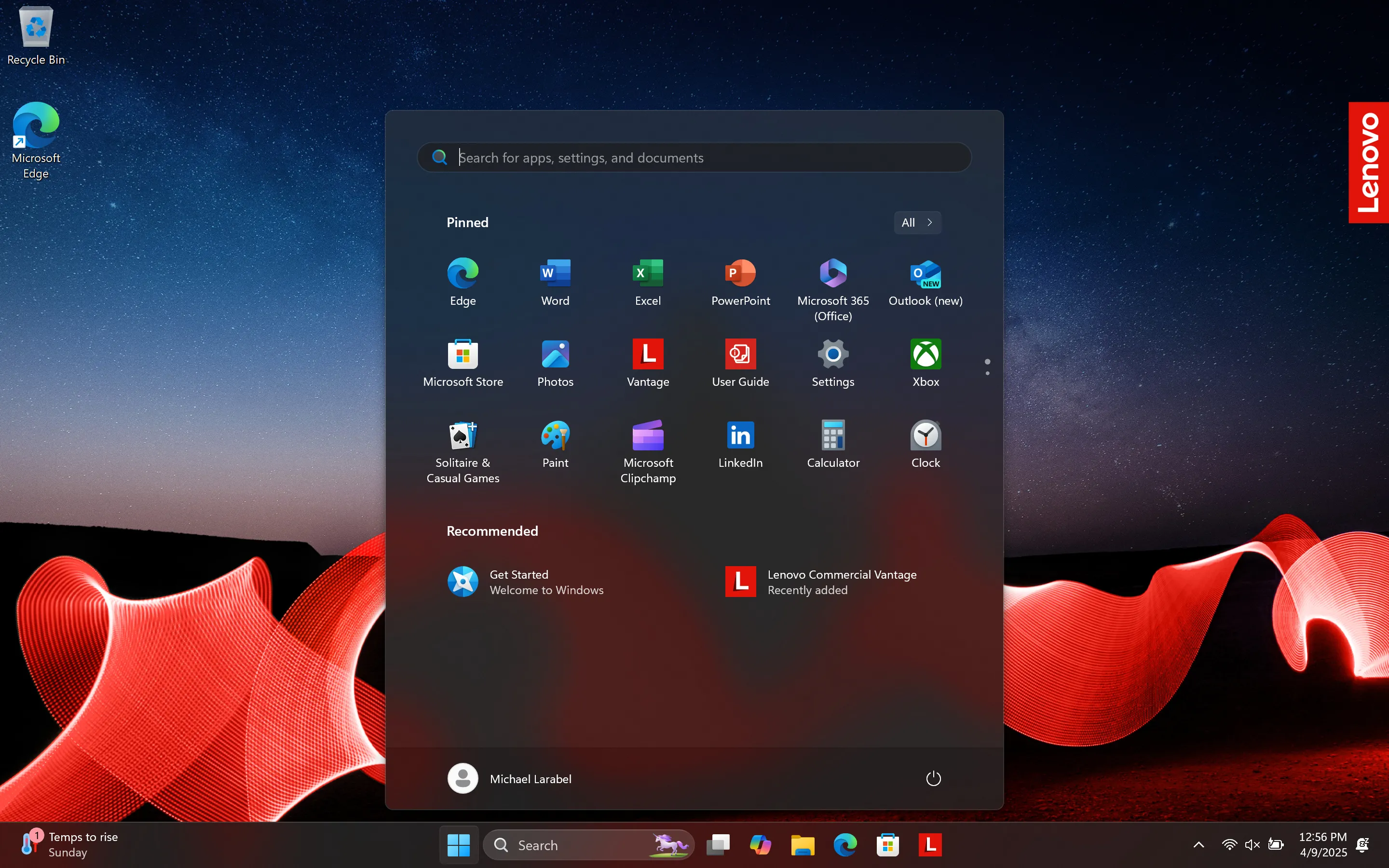Open Get Started recommended item
This screenshot has width=1389, height=868.
coord(525,582)
